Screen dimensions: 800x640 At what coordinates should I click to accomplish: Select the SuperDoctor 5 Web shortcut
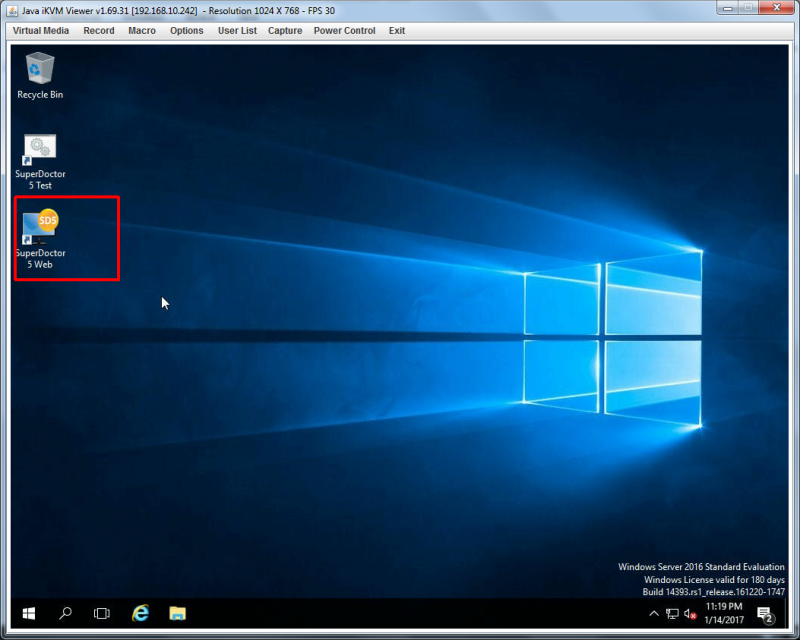coord(40,239)
